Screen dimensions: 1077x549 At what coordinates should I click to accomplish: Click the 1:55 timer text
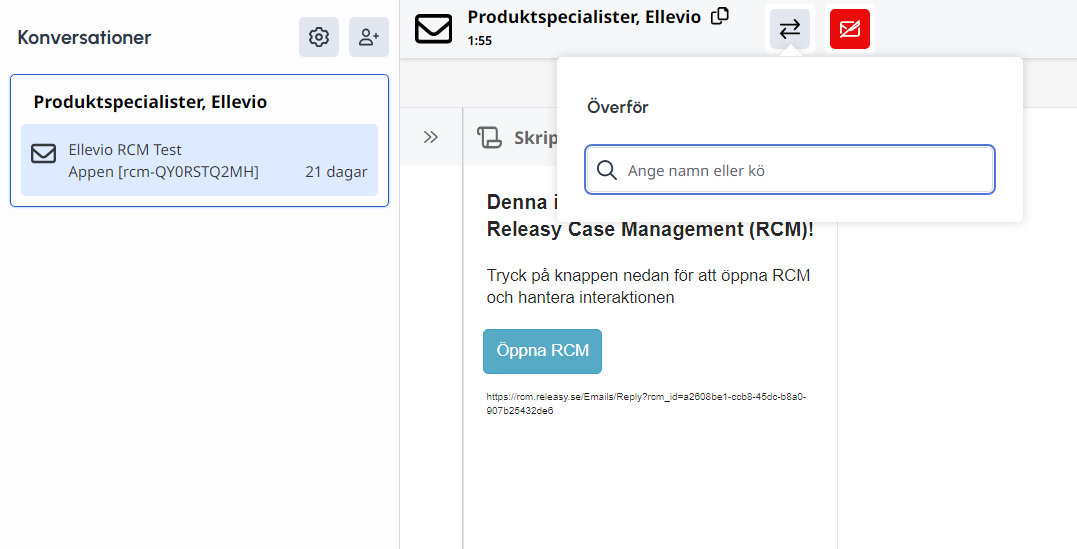[479, 41]
